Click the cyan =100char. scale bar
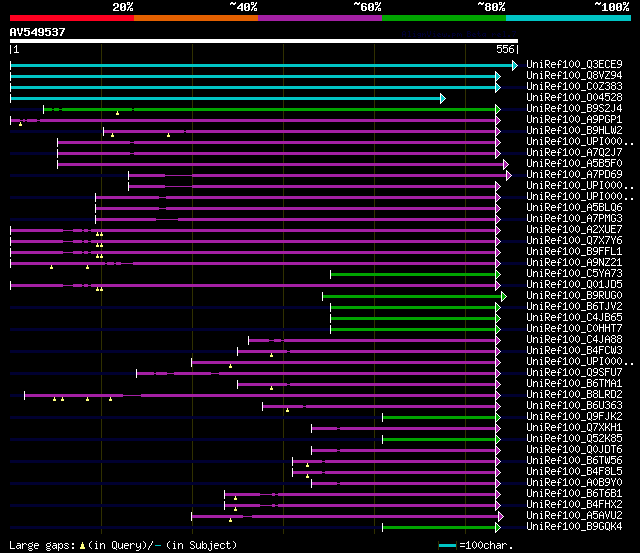 pos(447,546)
